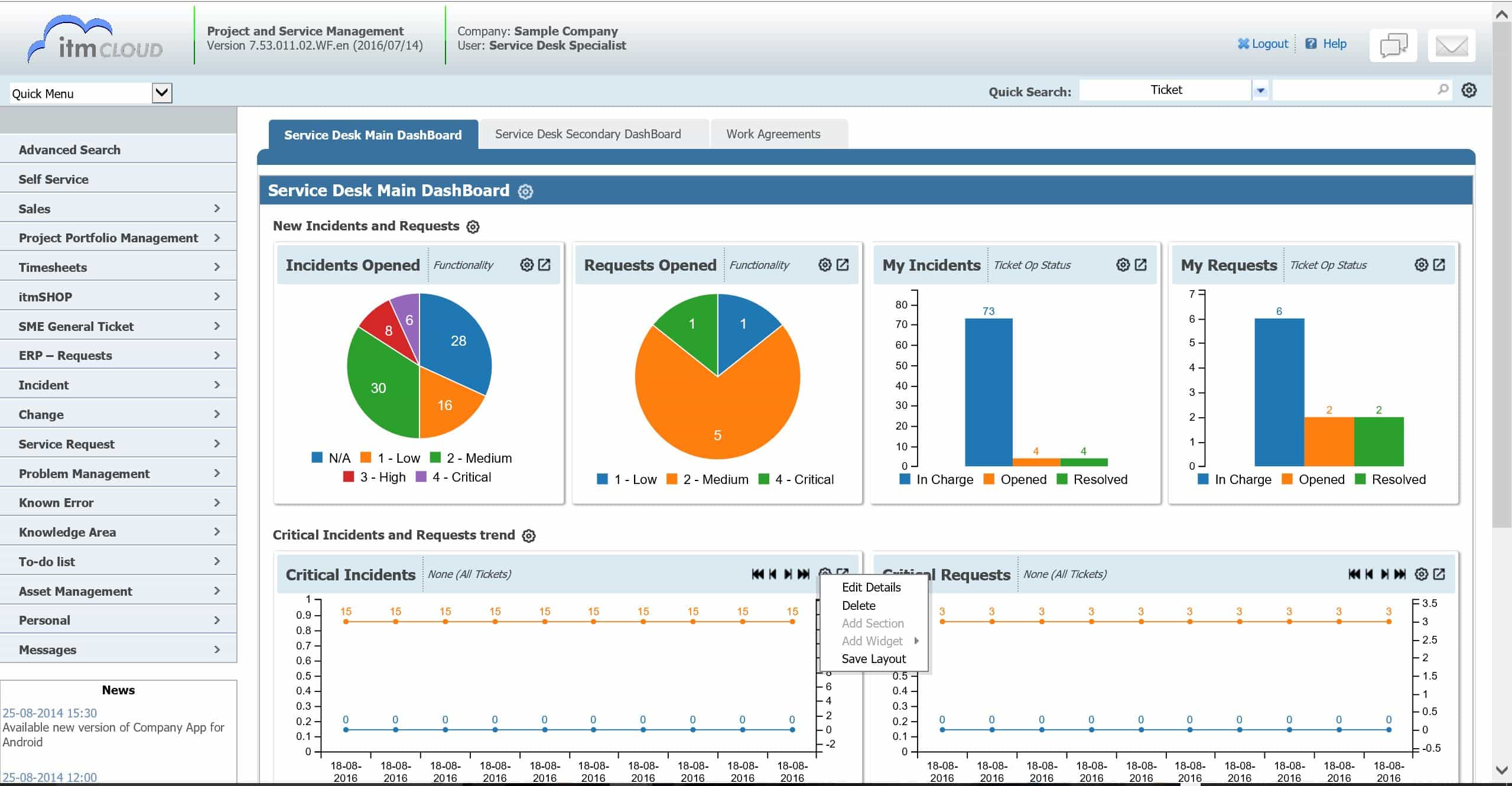Expand the Incident menu item
This screenshot has height=786, width=1512.
click(x=118, y=385)
